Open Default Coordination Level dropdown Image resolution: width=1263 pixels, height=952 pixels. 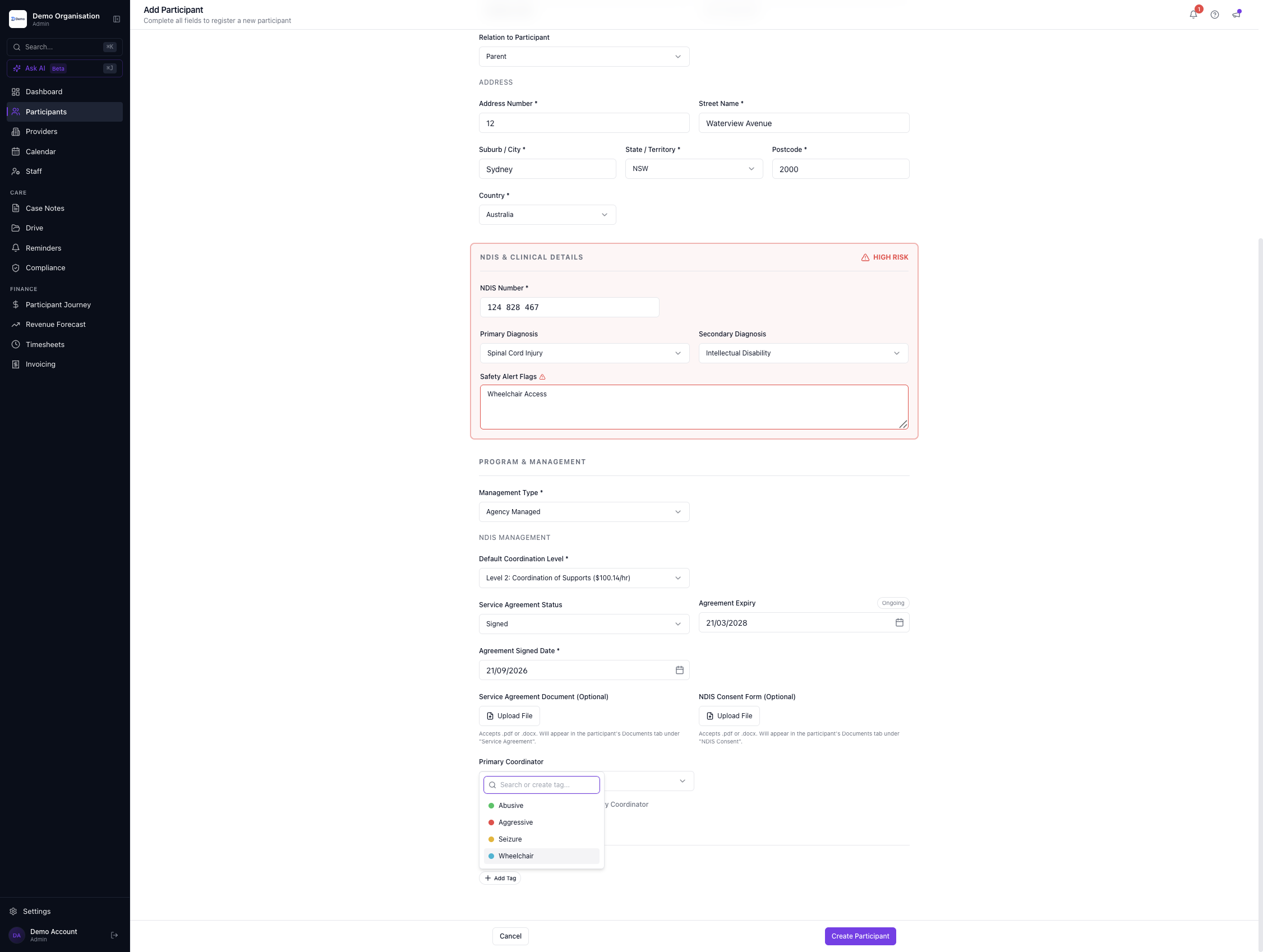(583, 578)
